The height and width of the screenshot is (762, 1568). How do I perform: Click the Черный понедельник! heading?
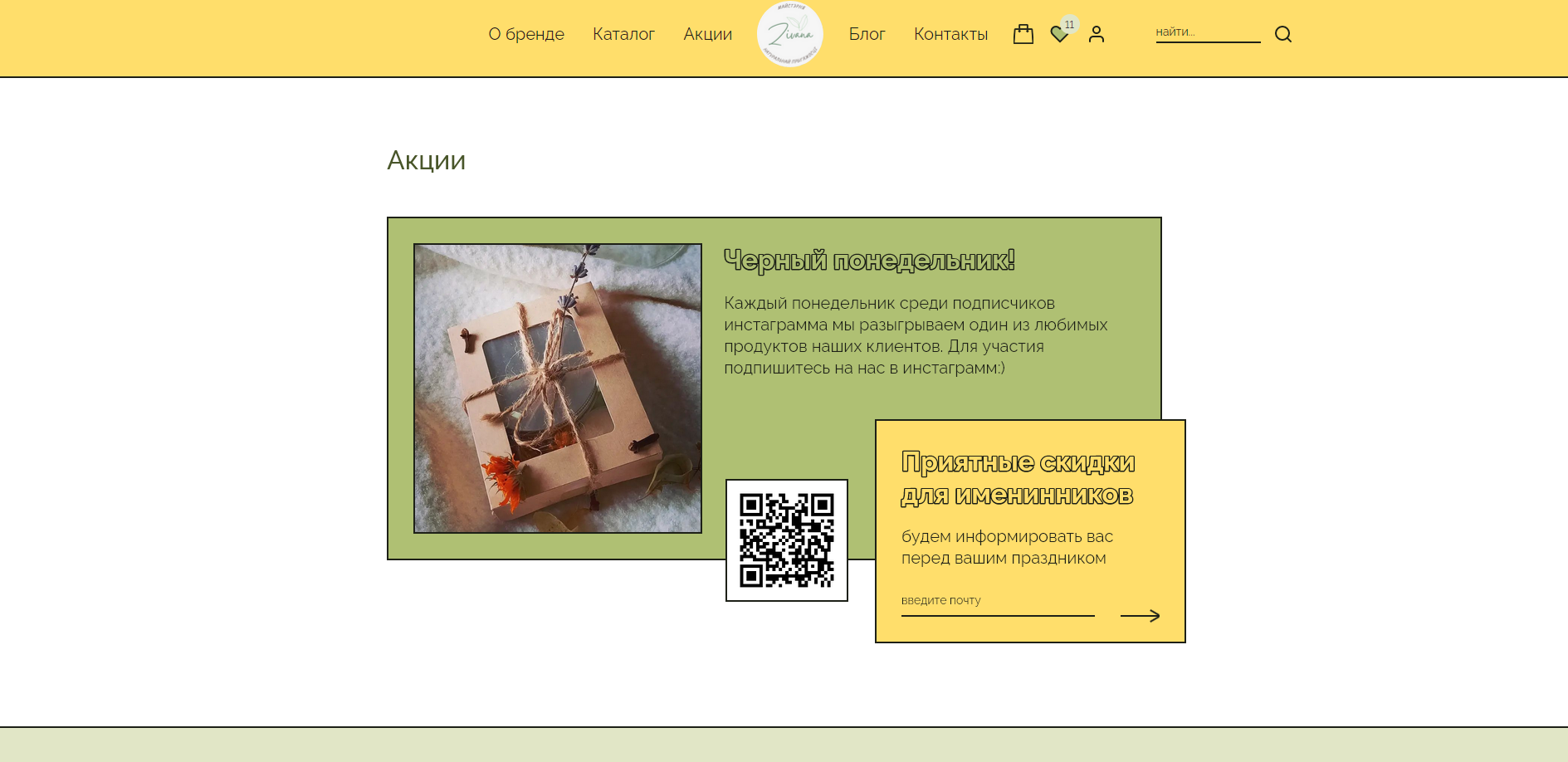pos(869,261)
